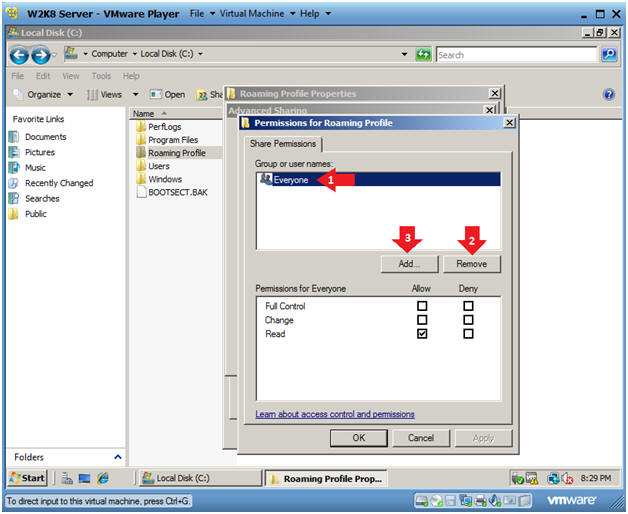Click the VMware Player logo icon in title bar
628x514 pixels.
tap(12, 13)
